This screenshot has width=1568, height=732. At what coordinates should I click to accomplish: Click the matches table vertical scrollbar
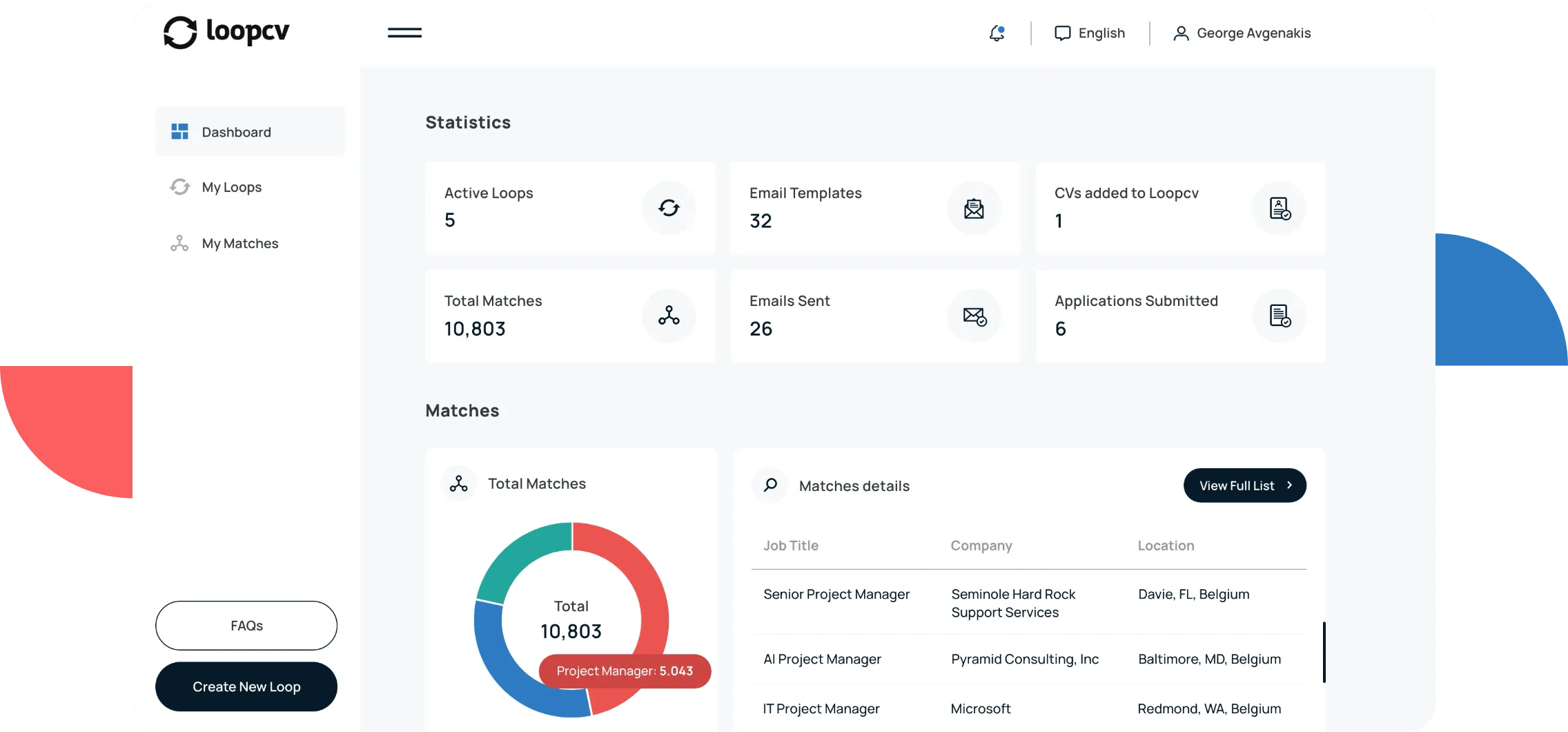tap(1324, 652)
